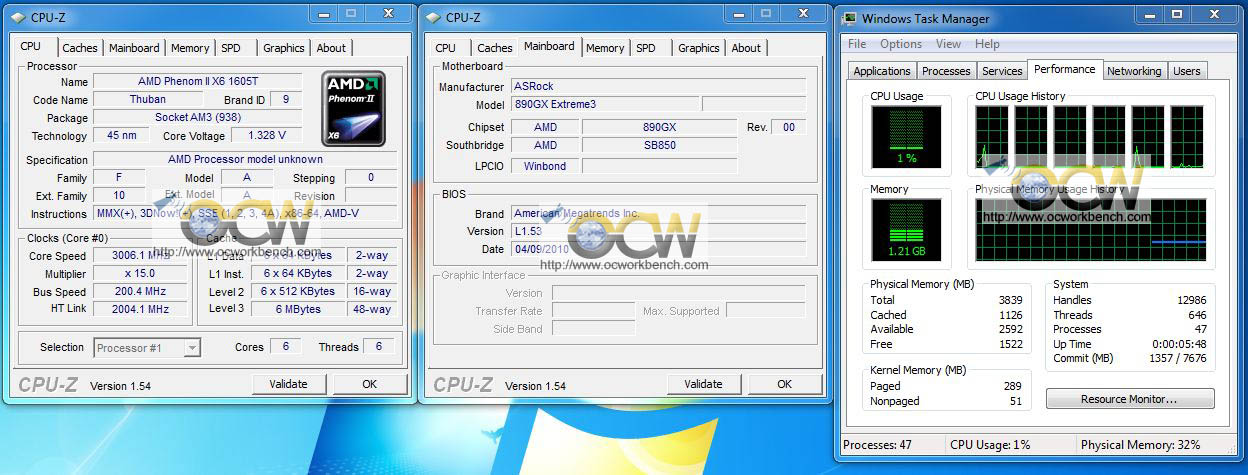Open the View menu in Task Manager
Screen dimensions: 1248x475
tap(948, 44)
